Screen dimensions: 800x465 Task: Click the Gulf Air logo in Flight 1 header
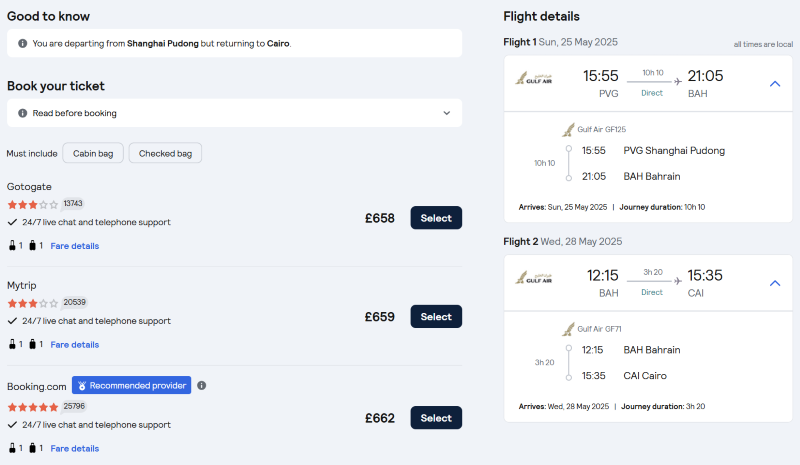pos(534,79)
